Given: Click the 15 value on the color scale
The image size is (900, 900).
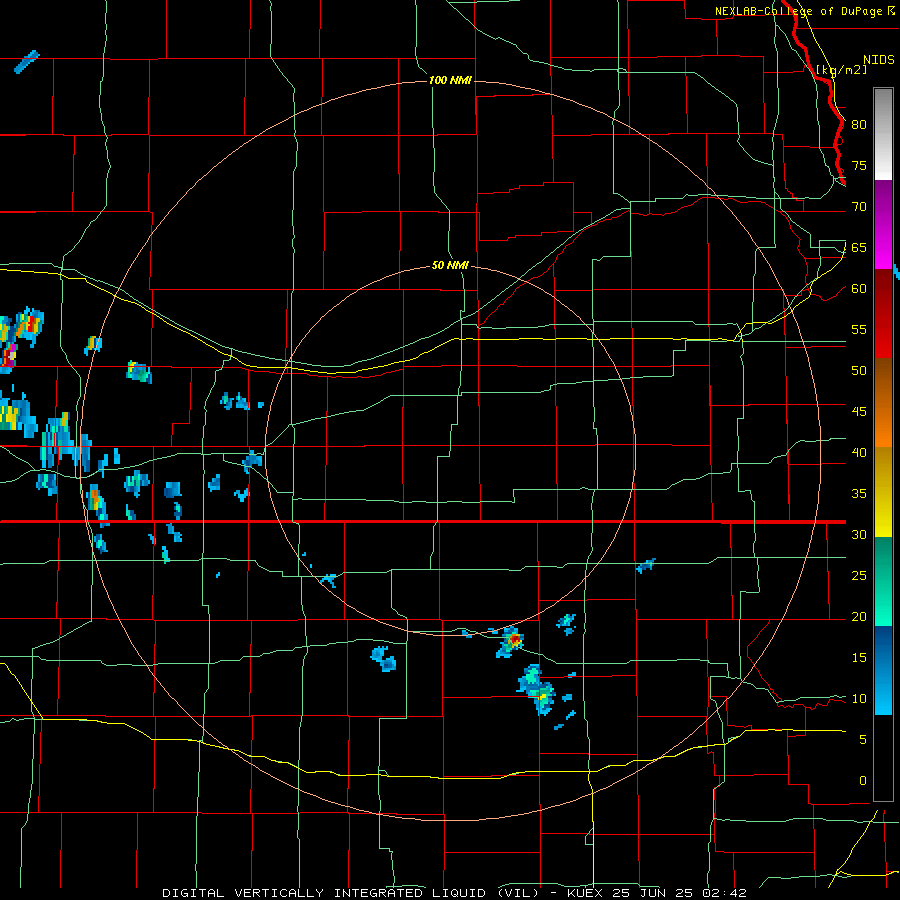Looking at the screenshot, I should tap(859, 657).
